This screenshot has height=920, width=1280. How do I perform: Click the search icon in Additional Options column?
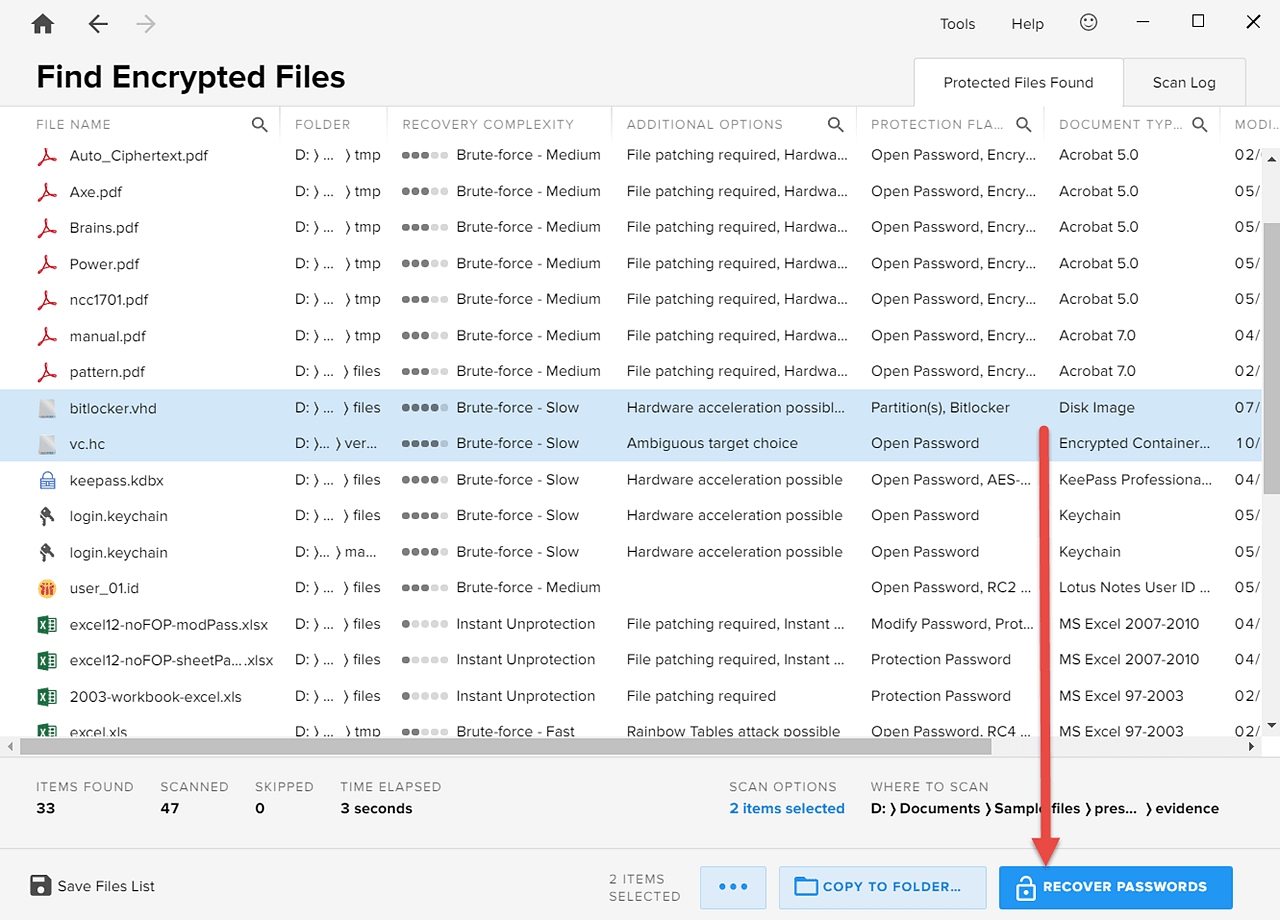point(836,124)
